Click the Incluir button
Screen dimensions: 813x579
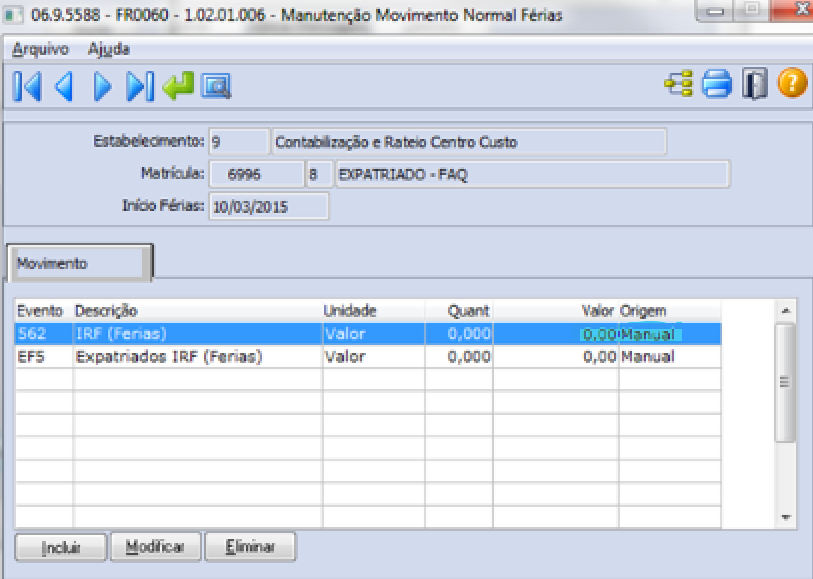coord(61,547)
